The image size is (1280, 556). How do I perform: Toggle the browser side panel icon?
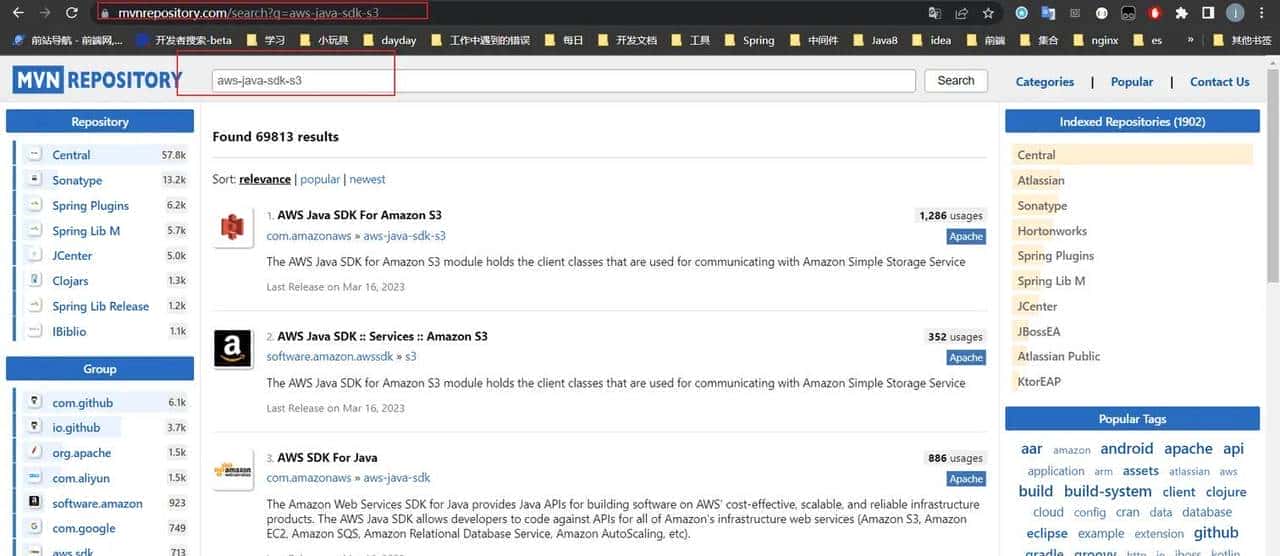pos(1208,13)
